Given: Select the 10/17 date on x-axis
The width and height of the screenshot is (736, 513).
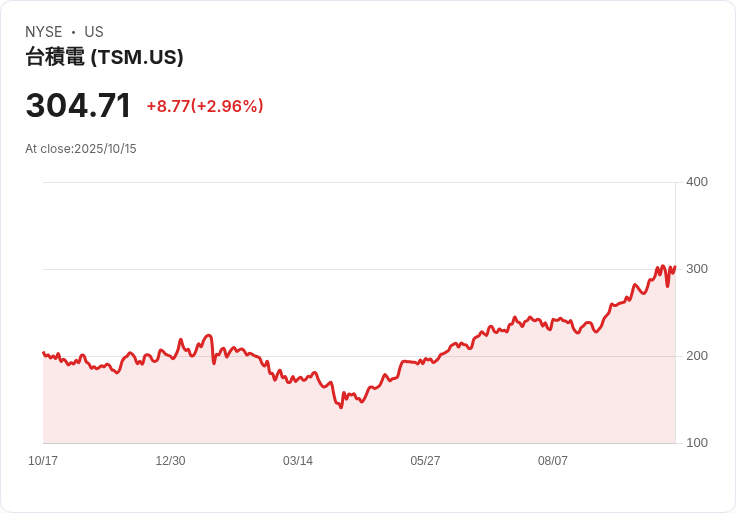Looking at the screenshot, I should point(43,461).
